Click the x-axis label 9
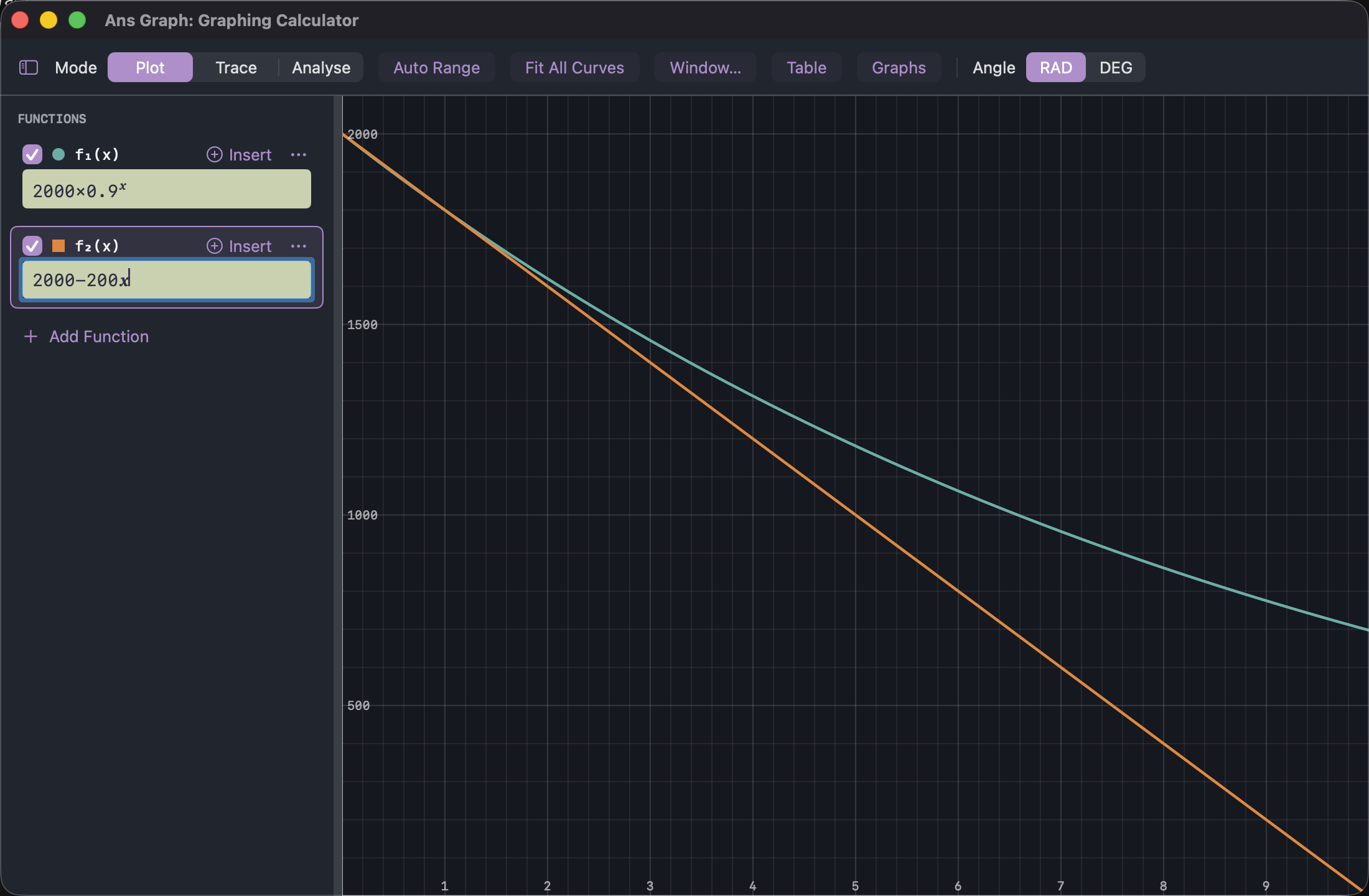This screenshot has height=896, width=1369. coord(1266,886)
